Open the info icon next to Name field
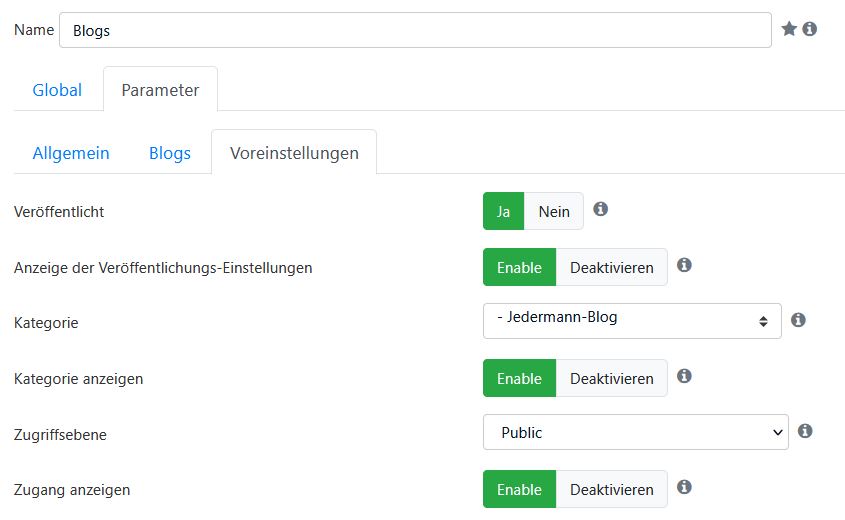The width and height of the screenshot is (845, 520). pyautogui.click(x=809, y=29)
